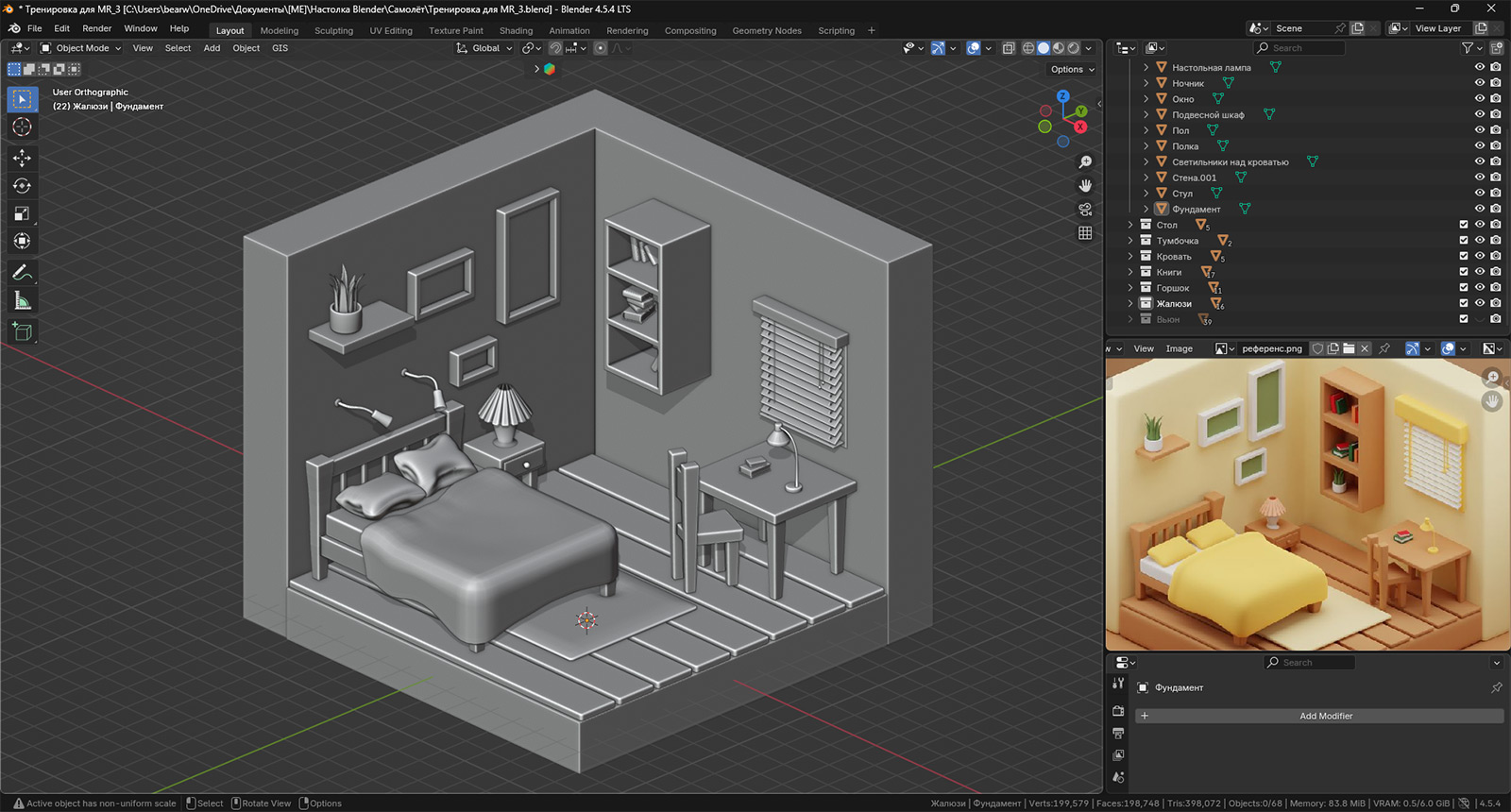Toggle visibility of the Кровать collection
The height and width of the screenshot is (812, 1511).
point(1480,256)
